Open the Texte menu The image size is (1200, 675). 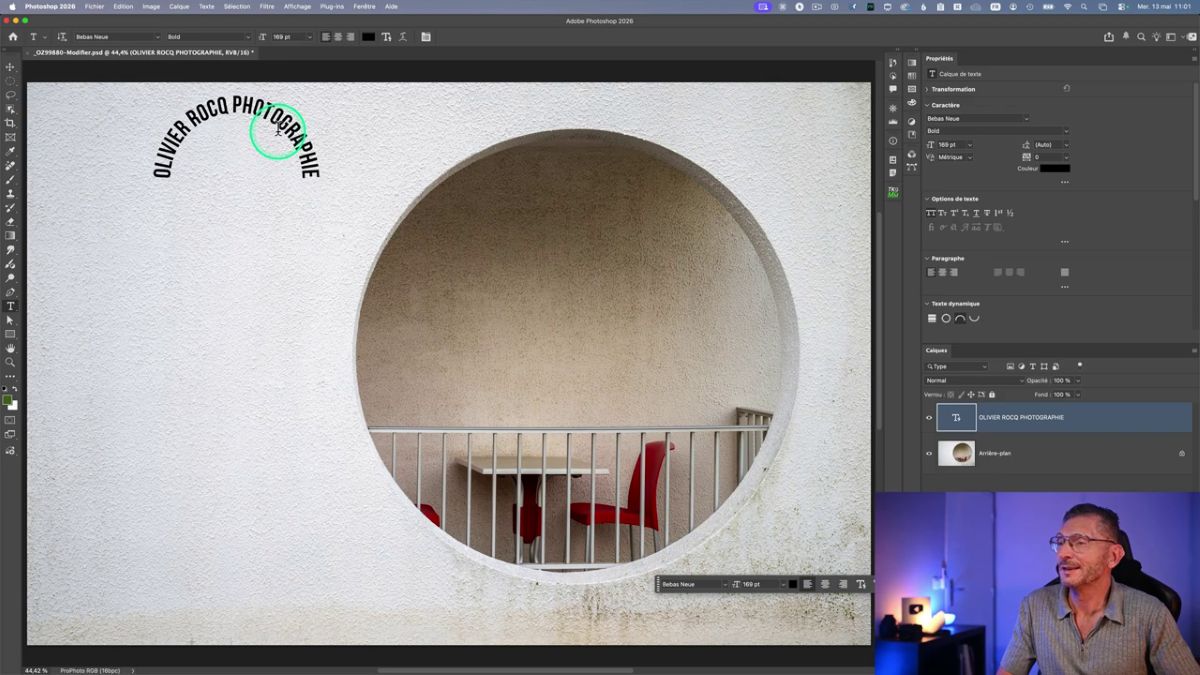[x=206, y=6]
